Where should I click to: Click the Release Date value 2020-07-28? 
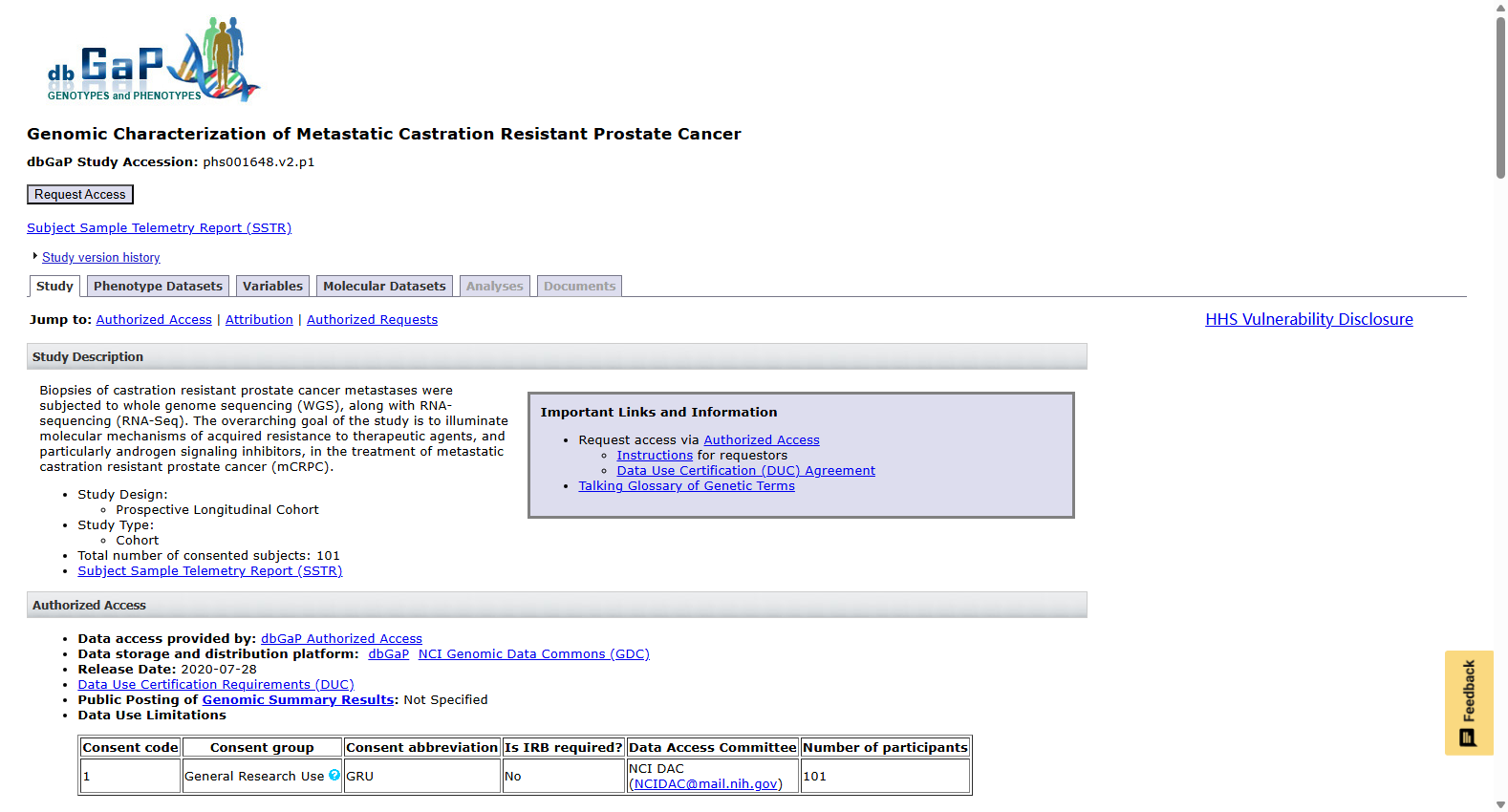pyautogui.click(x=219, y=669)
